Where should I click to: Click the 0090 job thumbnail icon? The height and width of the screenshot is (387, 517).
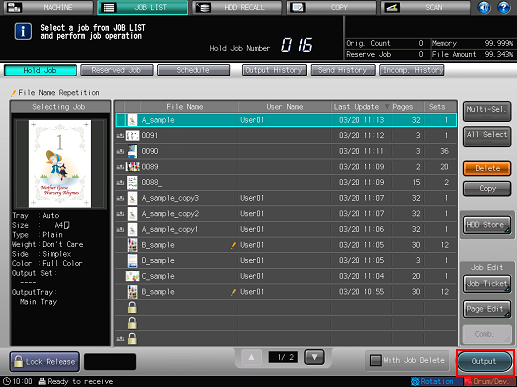[x=132, y=151]
